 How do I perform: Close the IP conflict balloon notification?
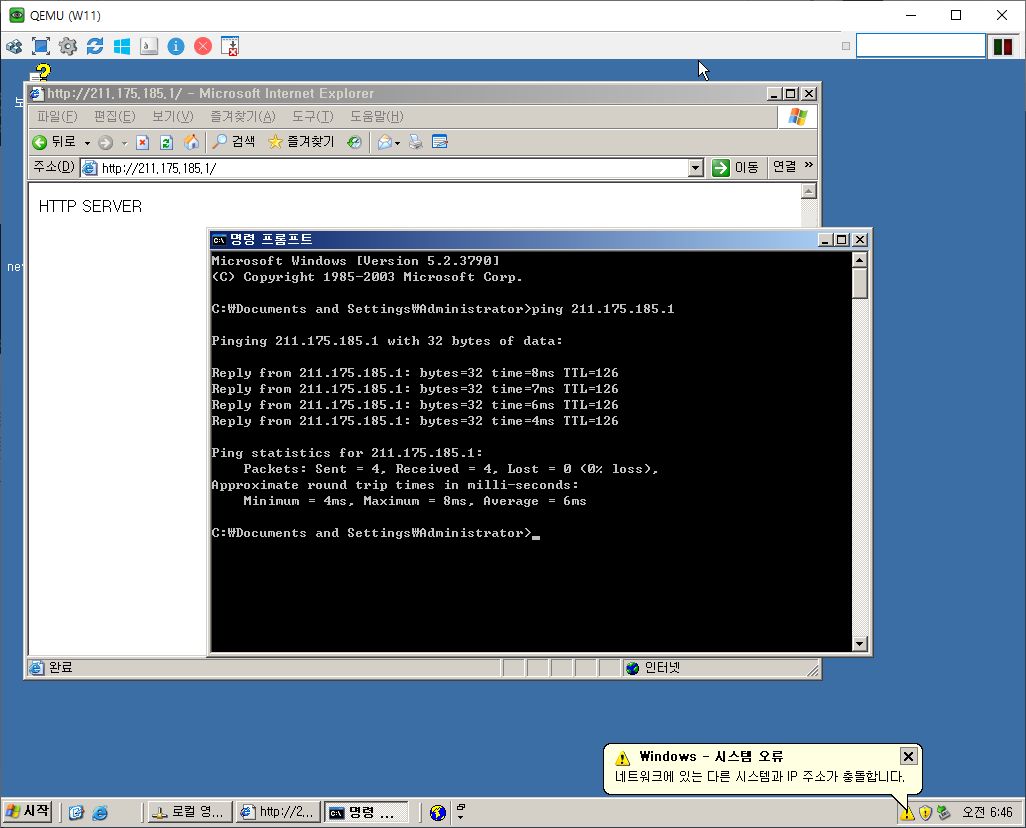908,757
